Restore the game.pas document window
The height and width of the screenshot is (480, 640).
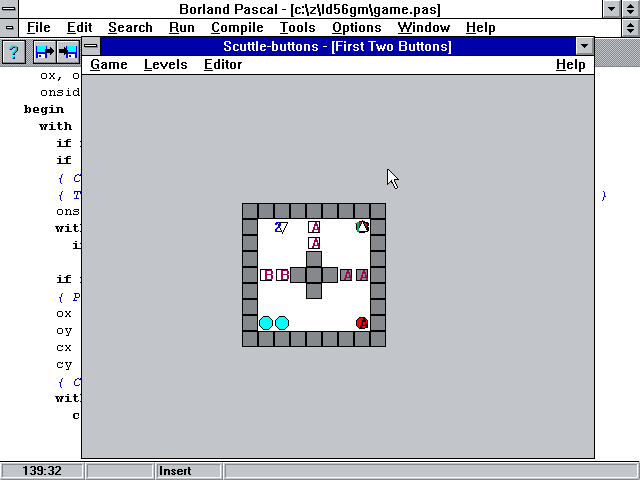point(630,28)
